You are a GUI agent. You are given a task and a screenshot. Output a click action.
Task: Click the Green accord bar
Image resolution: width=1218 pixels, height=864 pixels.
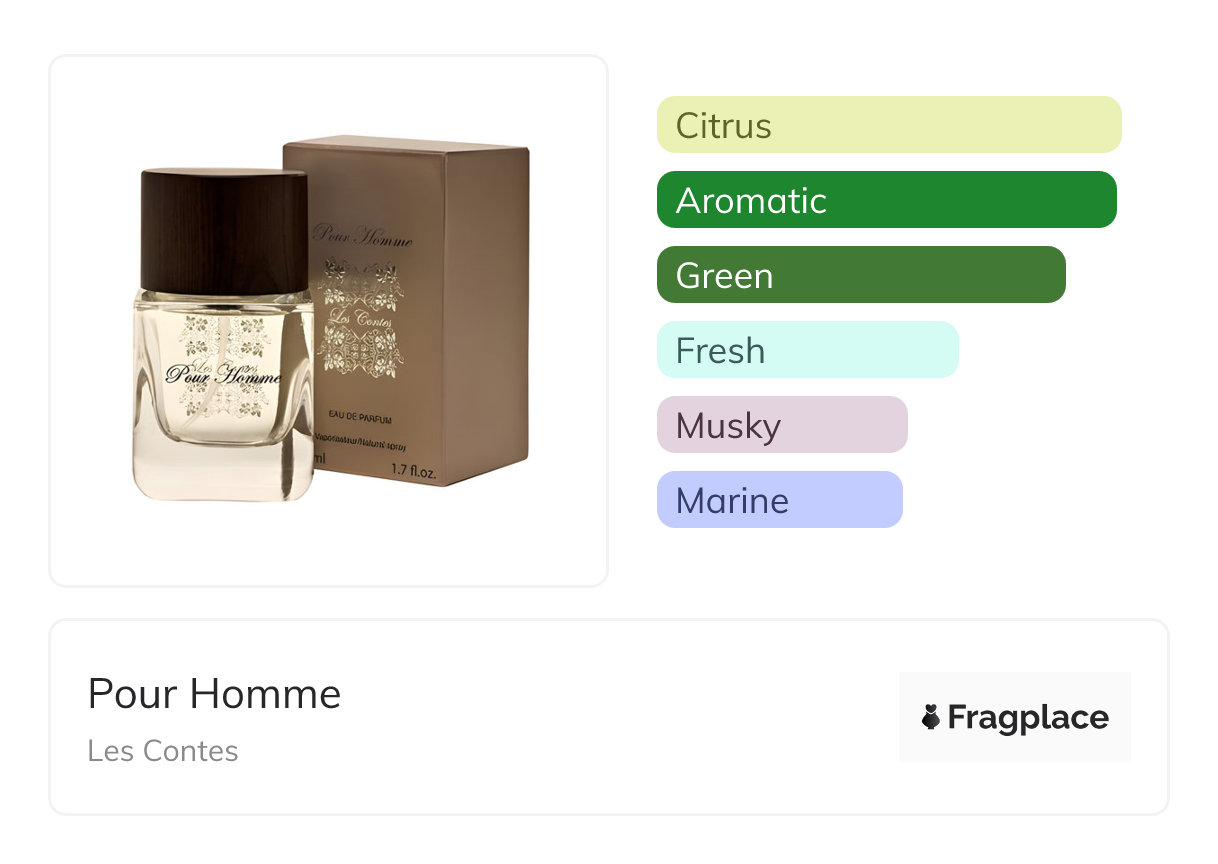click(x=861, y=275)
